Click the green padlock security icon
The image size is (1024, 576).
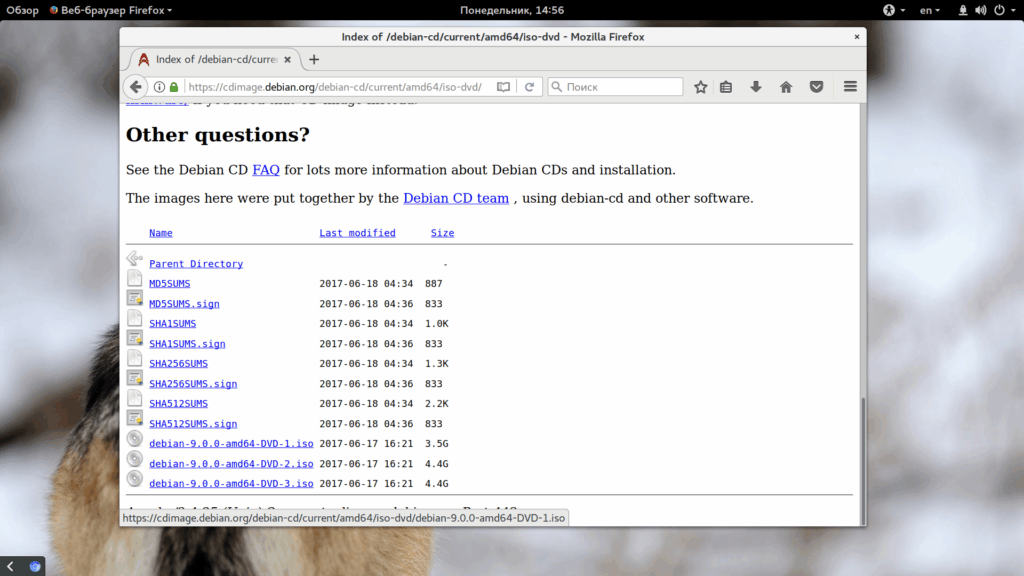pyautogui.click(x=174, y=87)
